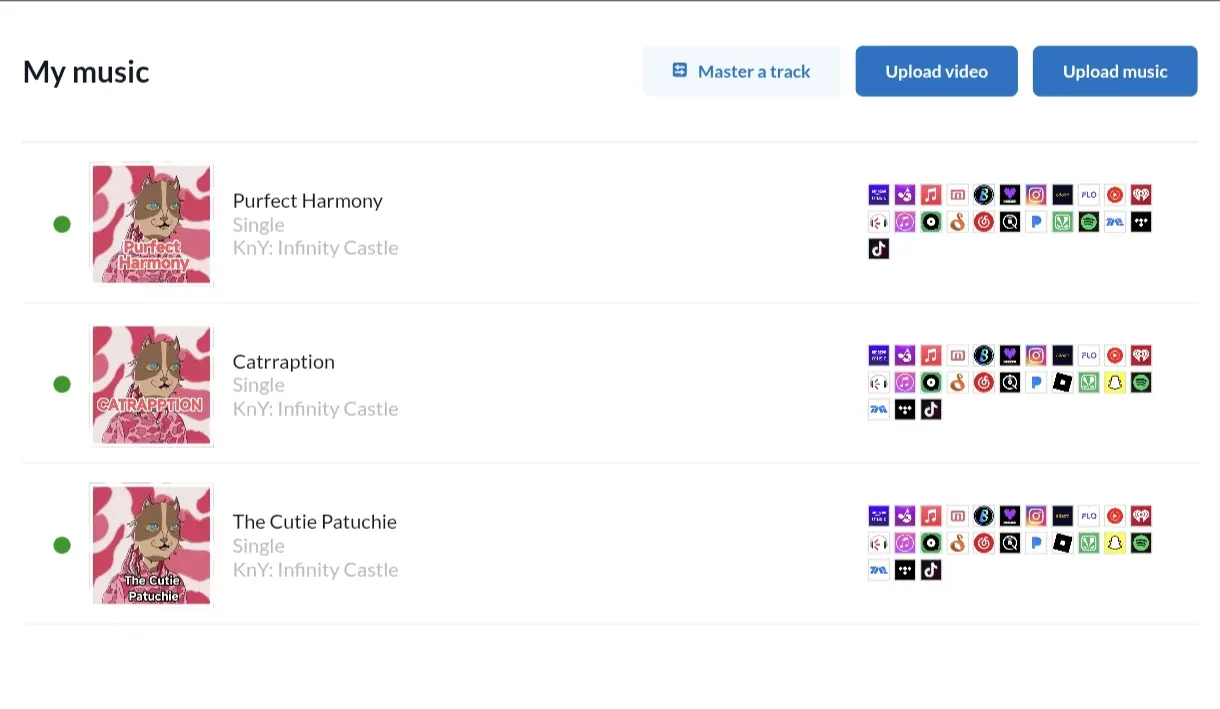
Task: Click the iHeartRadio icon in The Cutie Patuchie row
Action: [x=1141, y=516]
